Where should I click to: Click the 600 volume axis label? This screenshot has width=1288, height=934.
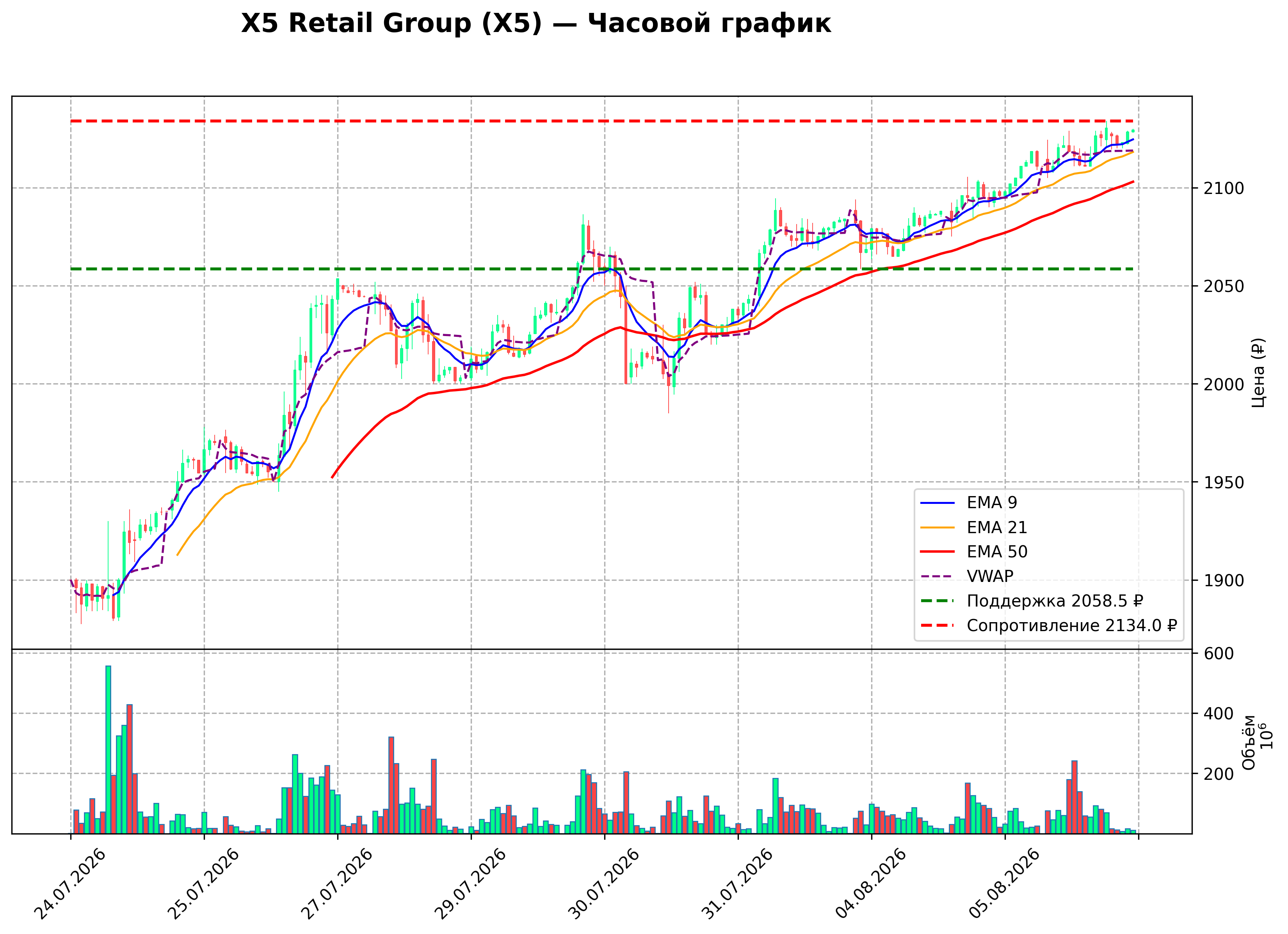(1219, 653)
